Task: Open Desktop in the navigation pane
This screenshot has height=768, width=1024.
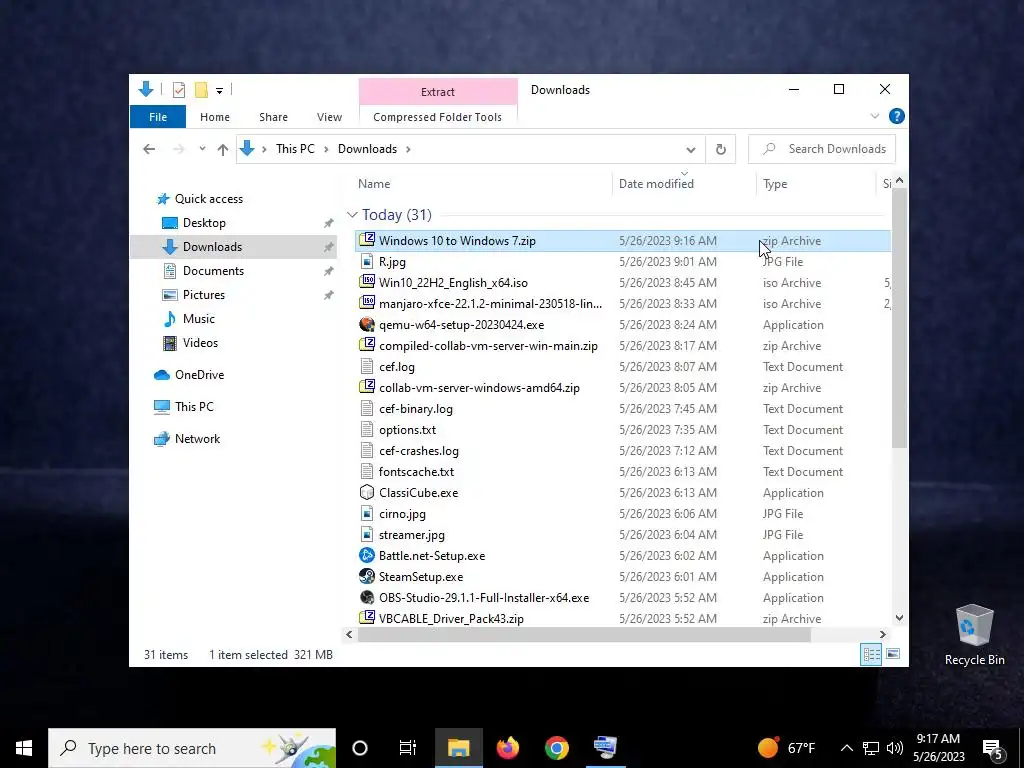Action: click(204, 223)
